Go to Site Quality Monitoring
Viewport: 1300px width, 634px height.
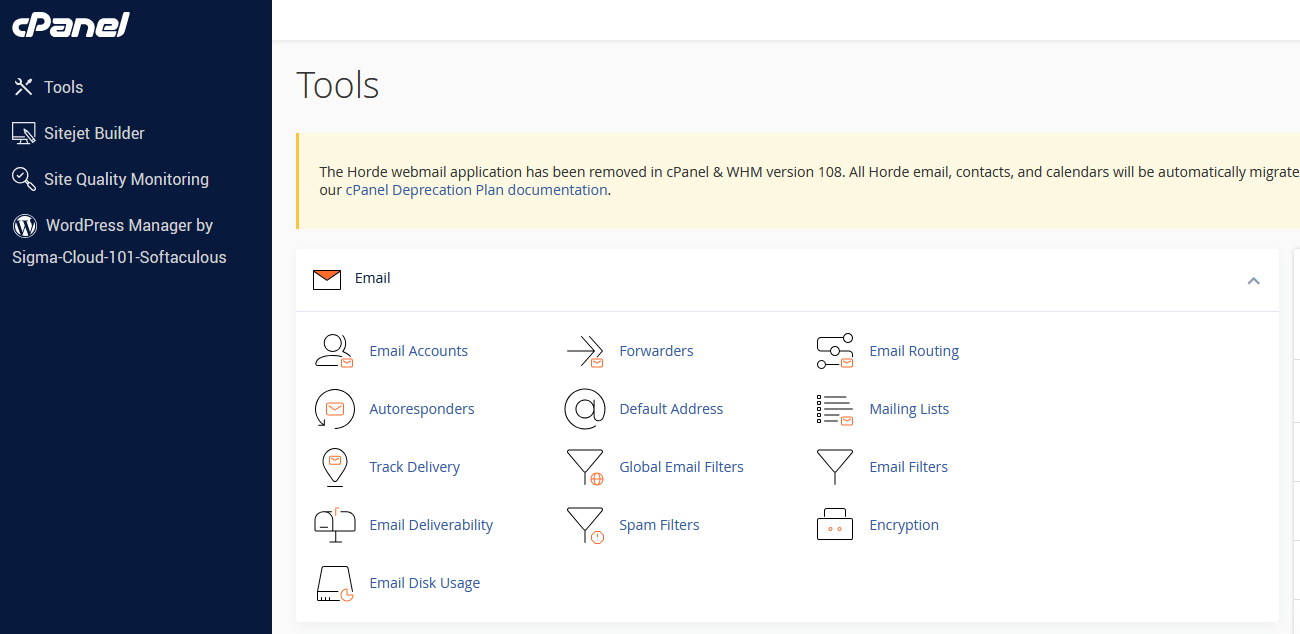(x=126, y=179)
